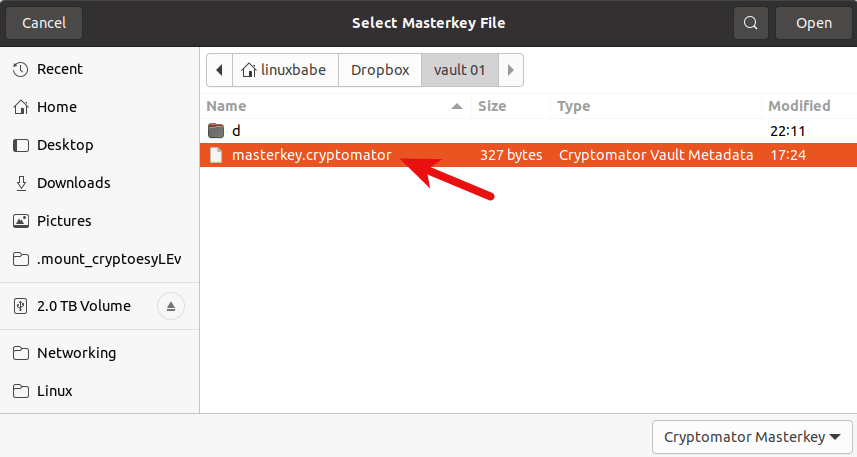Open Pictures location in sidebar
This screenshot has height=457, width=857.
(x=64, y=221)
